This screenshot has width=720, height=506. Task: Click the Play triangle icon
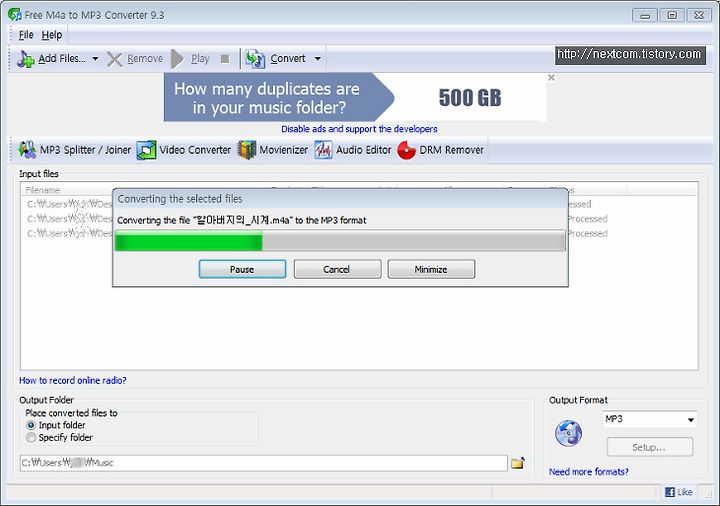(x=177, y=59)
